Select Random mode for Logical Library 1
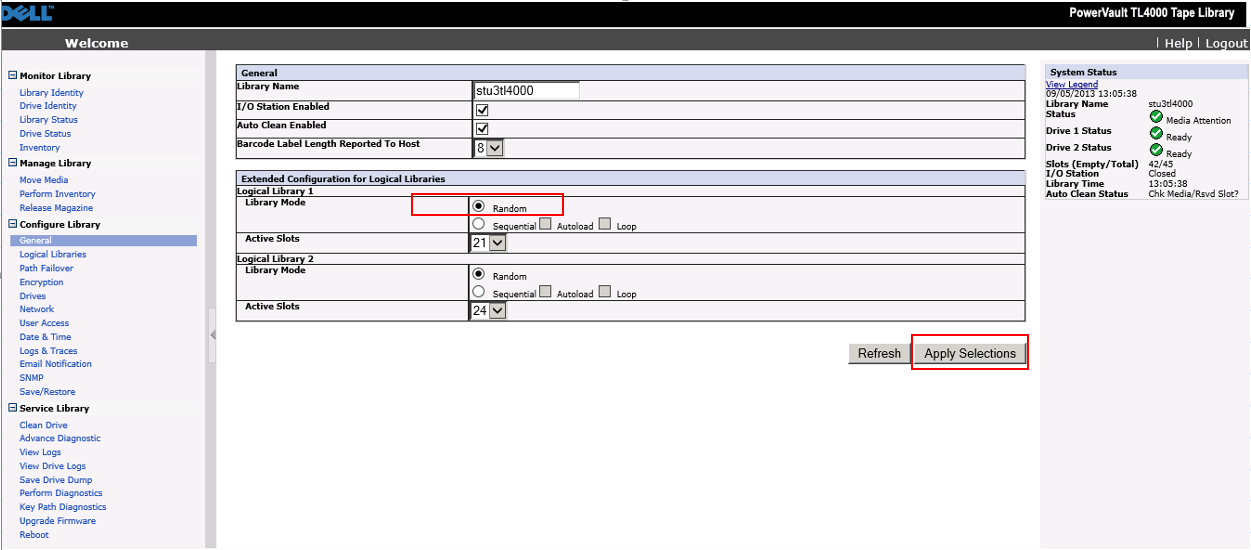1251x550 pixels. click(478, 206)
